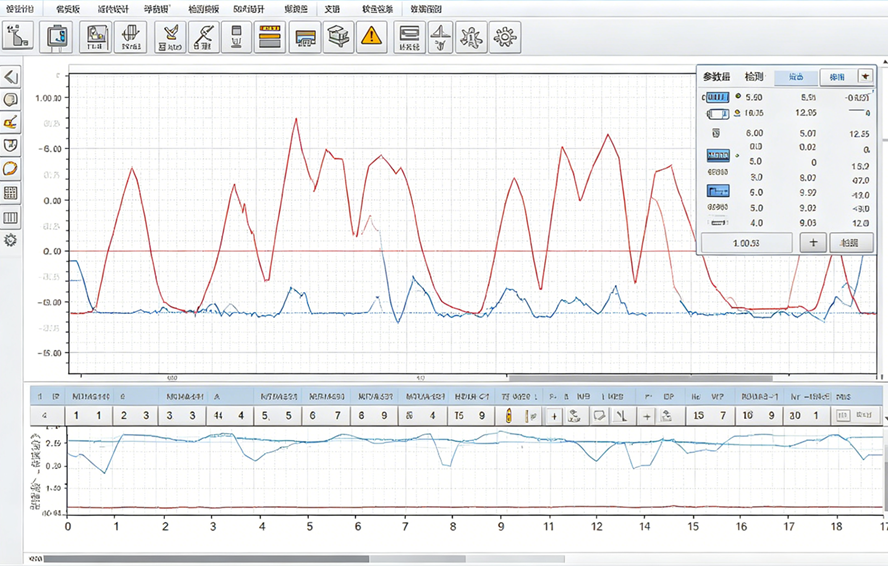Image resolution: width=888 pixels, height=566 pixels.
Task: Click the button right of the plus button
Action: pyautogui.click(x=851, y=243)
